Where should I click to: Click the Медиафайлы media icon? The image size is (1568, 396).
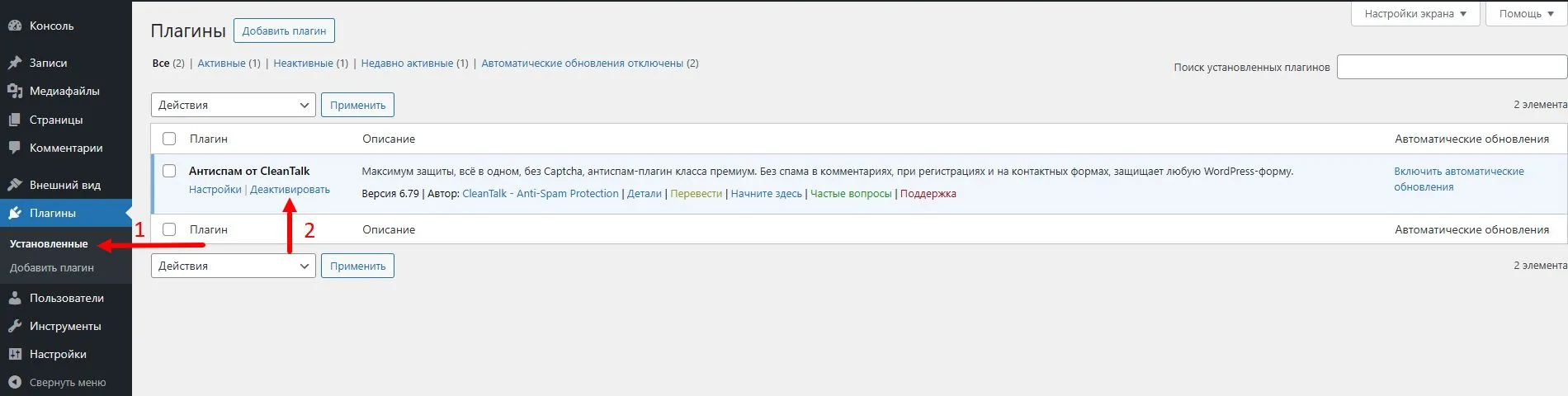click(14, 91)
